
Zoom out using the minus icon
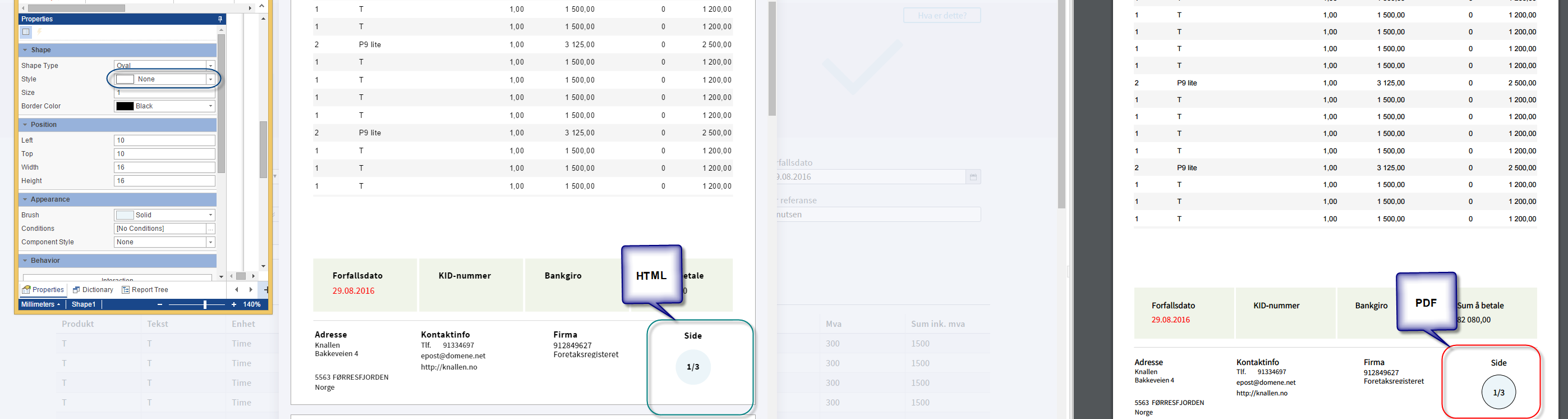[x=160, y=304]
